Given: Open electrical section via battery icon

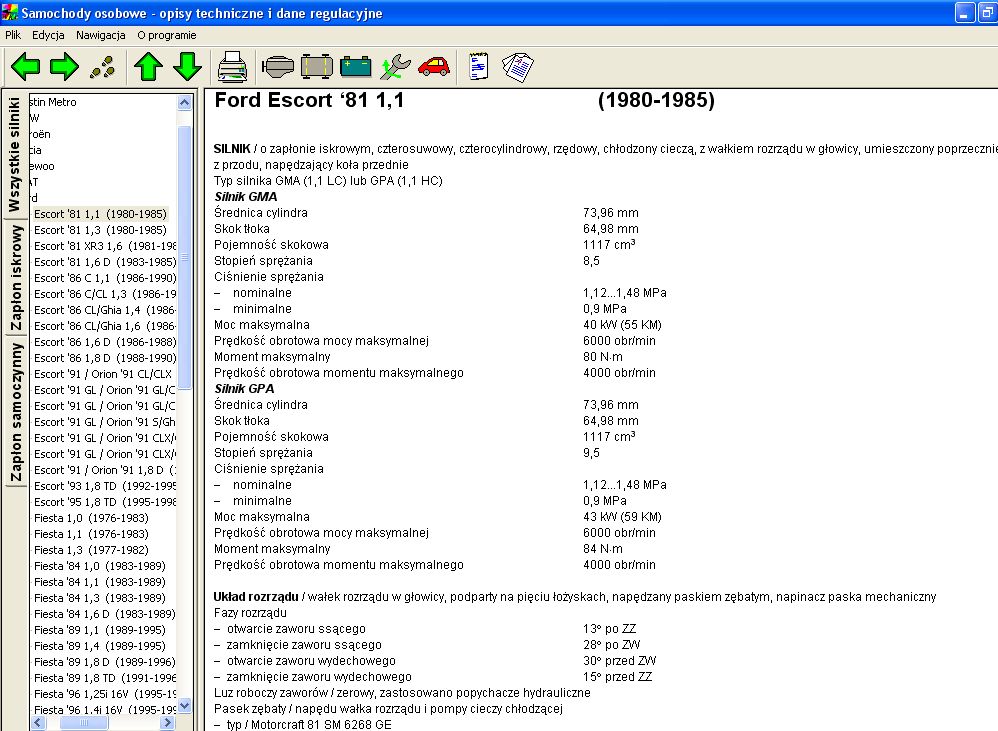Looking at the screenshot, I should [355, 67].
